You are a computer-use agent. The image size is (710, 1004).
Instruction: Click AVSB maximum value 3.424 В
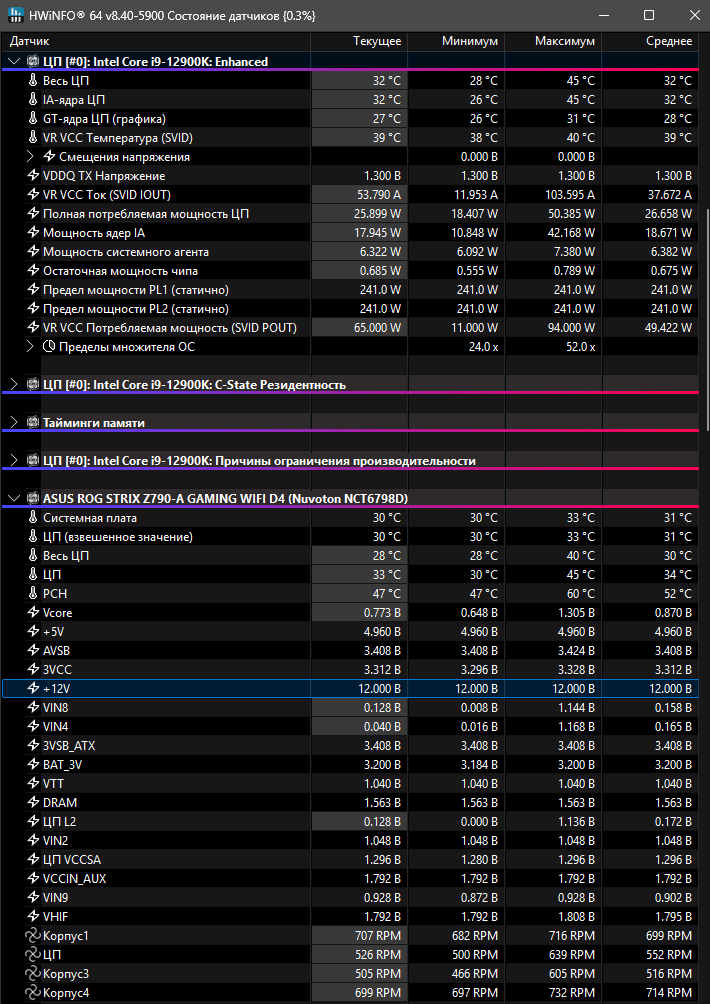[576, 651]
